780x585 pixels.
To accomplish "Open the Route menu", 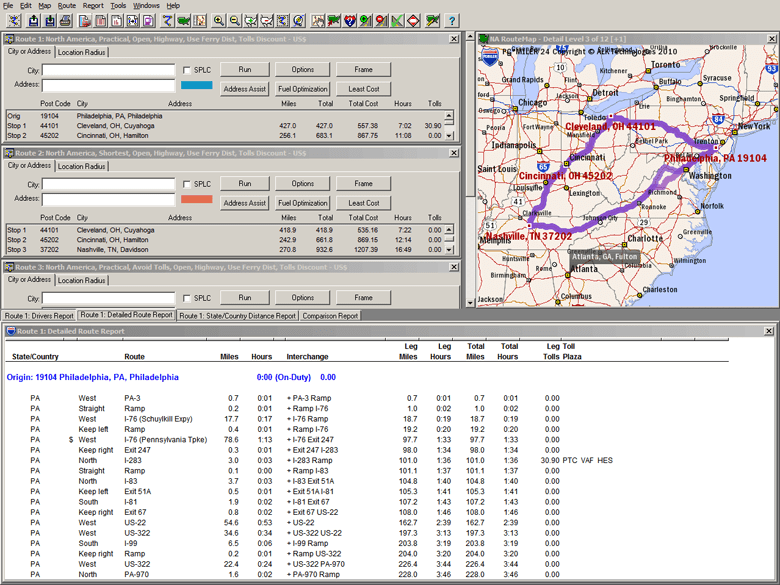I will 67,5.
